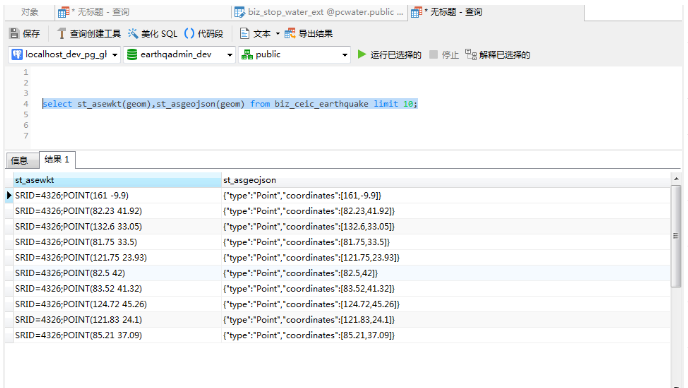This screenshot has height=388, width=688.
Task: Click Export Results (导出结果) button
Action: pyautogui.click(x=308, y=33)
